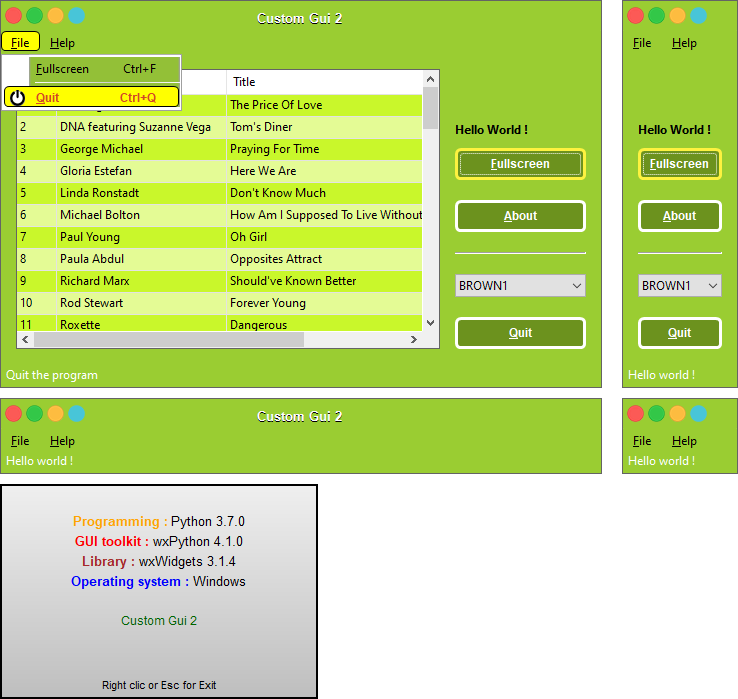
Task: Click the song list's vertical scrollbar down arrow
Action: pos(430,323)
